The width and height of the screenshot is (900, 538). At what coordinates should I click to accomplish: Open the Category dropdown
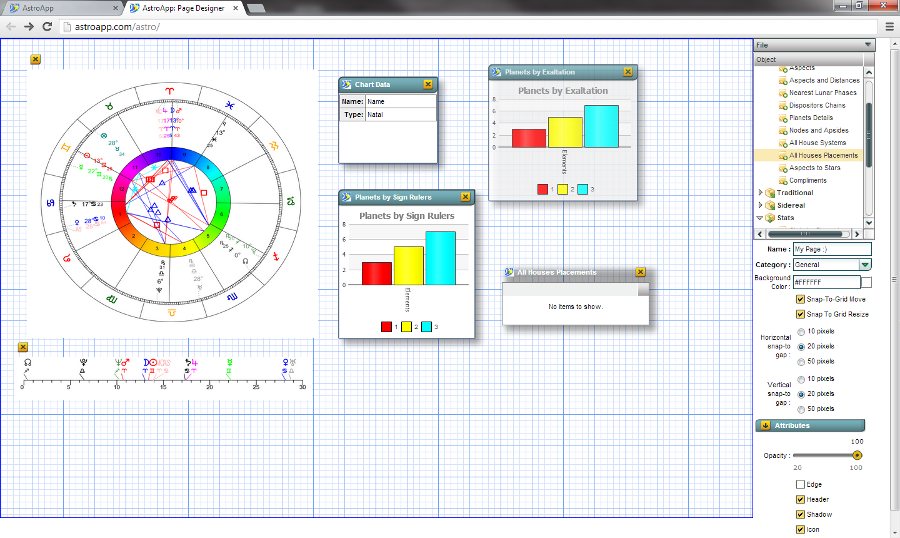pyautogui.click(x=865, y=265)
